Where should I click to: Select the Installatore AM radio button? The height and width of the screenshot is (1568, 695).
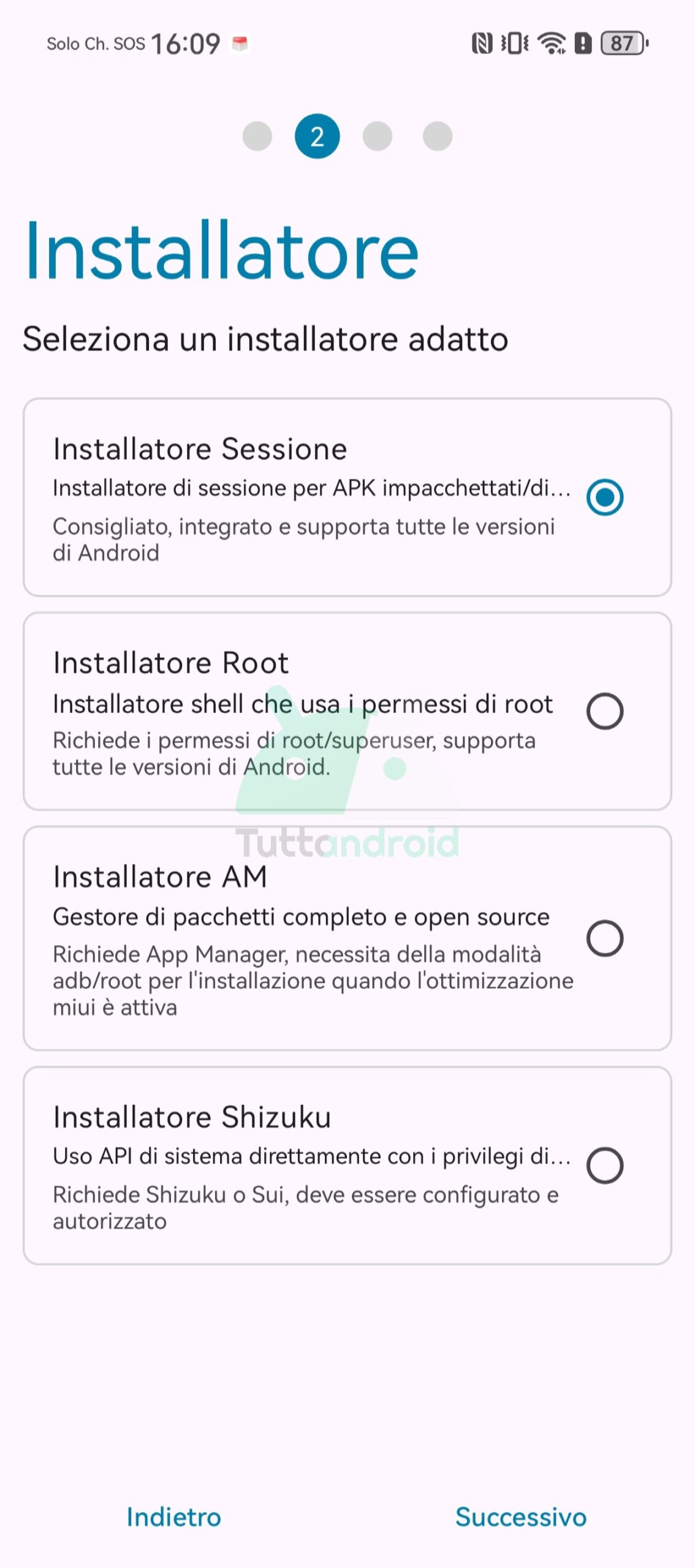click(x=604, y=938)
